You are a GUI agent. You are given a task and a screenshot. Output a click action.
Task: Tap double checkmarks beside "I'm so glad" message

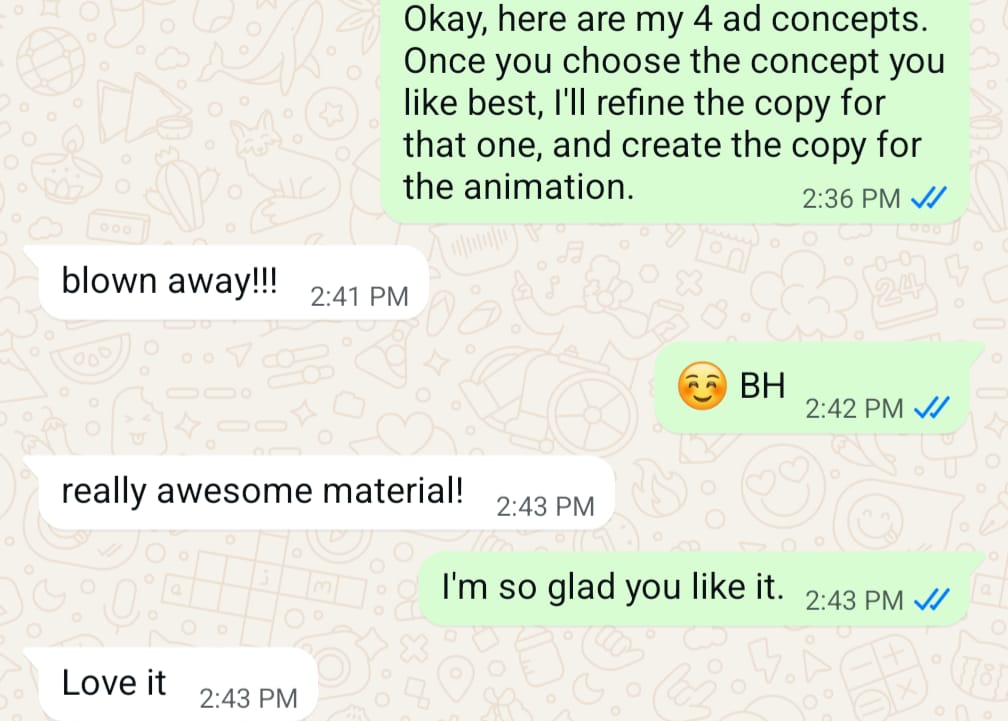coord(932,600)
